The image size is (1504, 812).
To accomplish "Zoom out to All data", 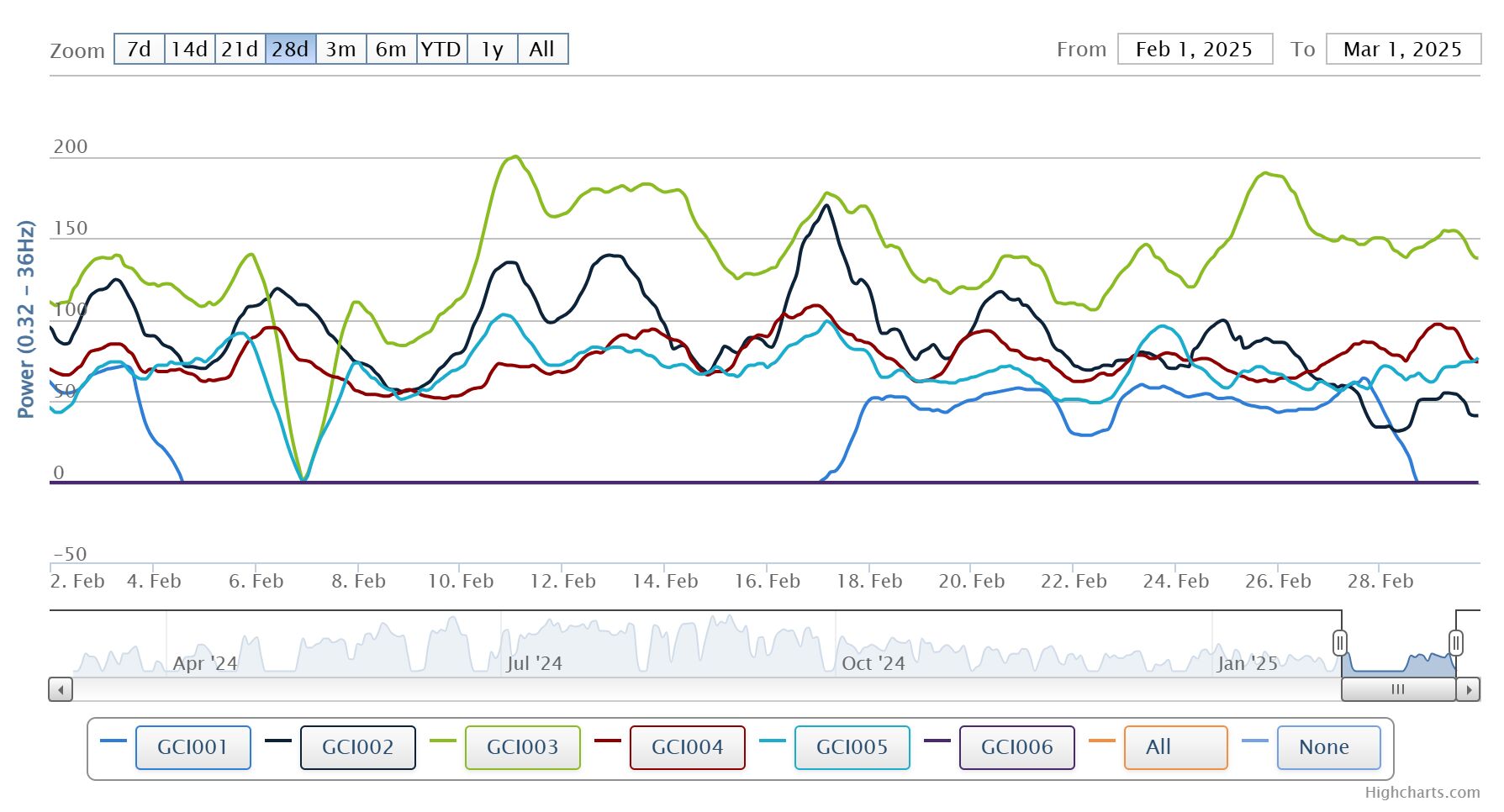I will click(542, 50).
